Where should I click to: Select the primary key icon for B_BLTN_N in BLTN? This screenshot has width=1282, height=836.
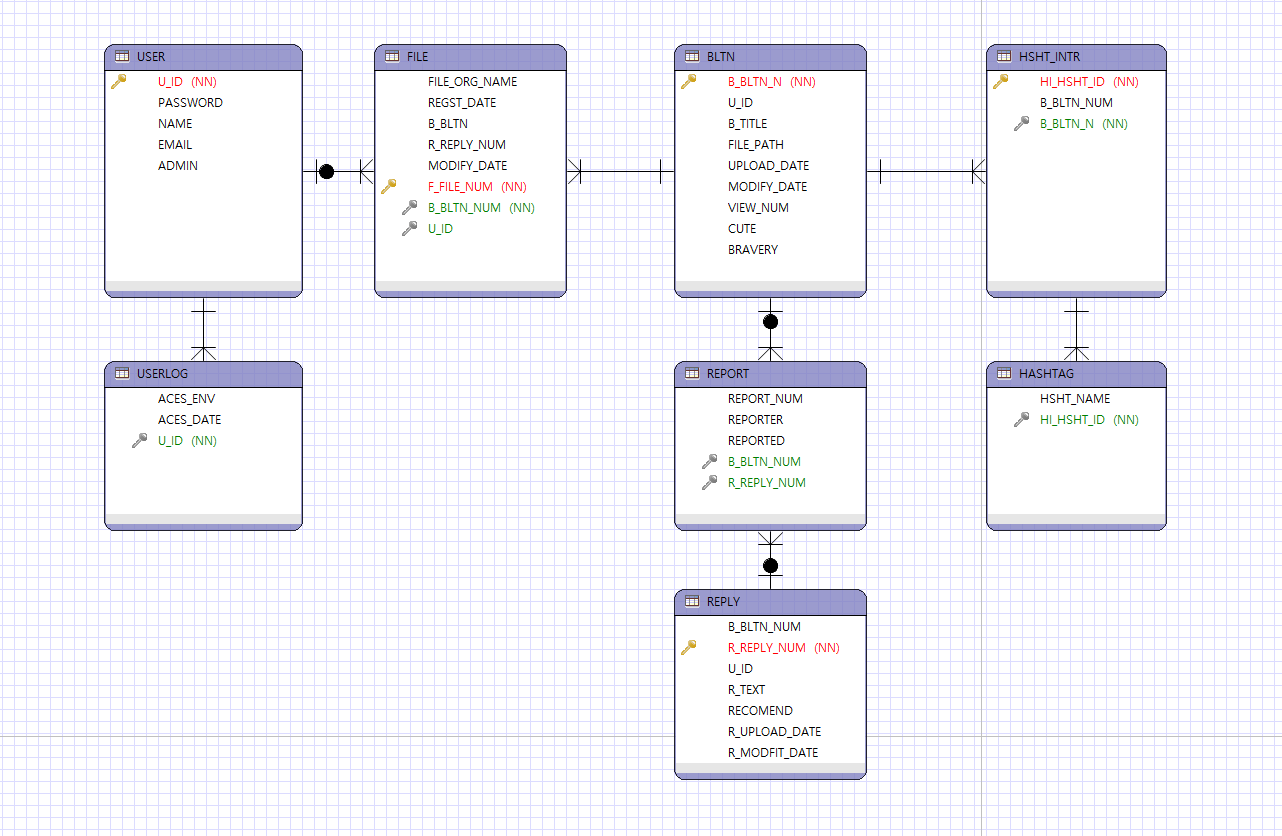(x=690, y=82)
